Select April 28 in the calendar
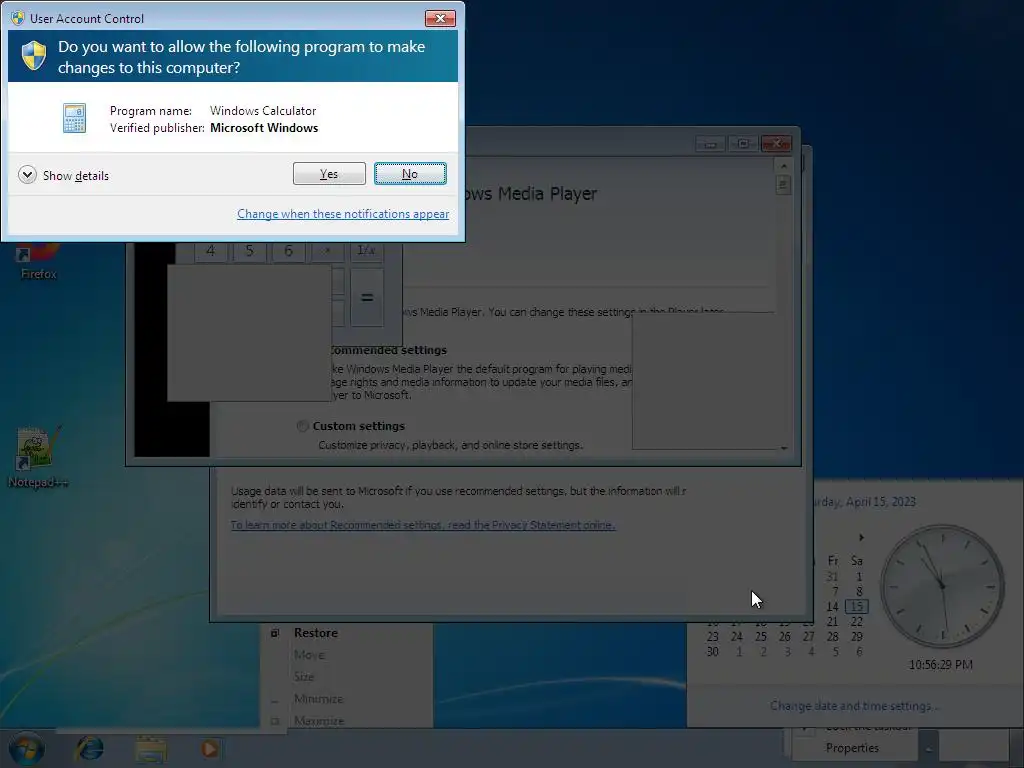The height and width of the screenshot is (768, 1024). [x=832, y=637]
